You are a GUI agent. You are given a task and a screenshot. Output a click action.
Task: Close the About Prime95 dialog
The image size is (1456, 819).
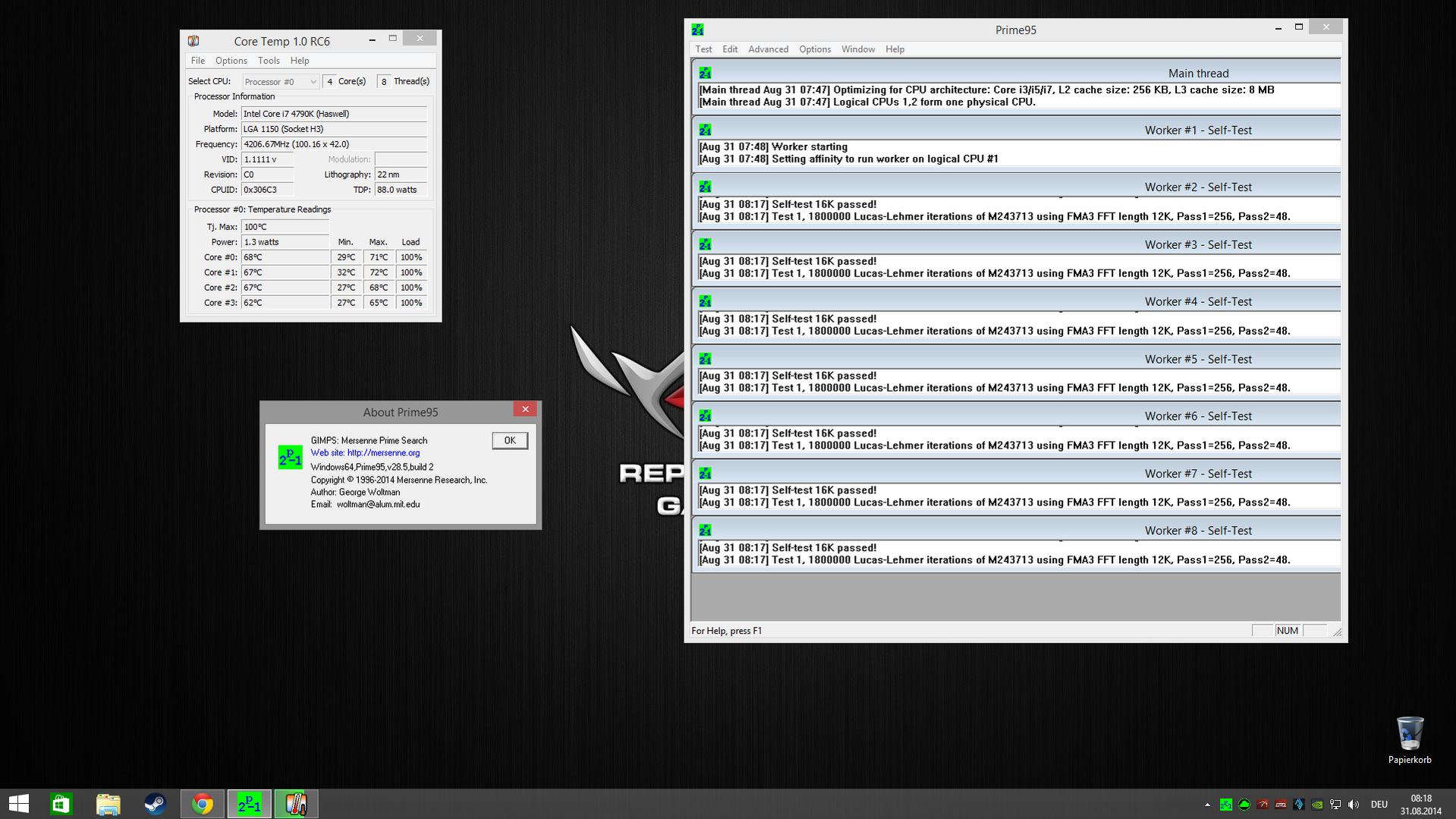click(x=525, y=409)
